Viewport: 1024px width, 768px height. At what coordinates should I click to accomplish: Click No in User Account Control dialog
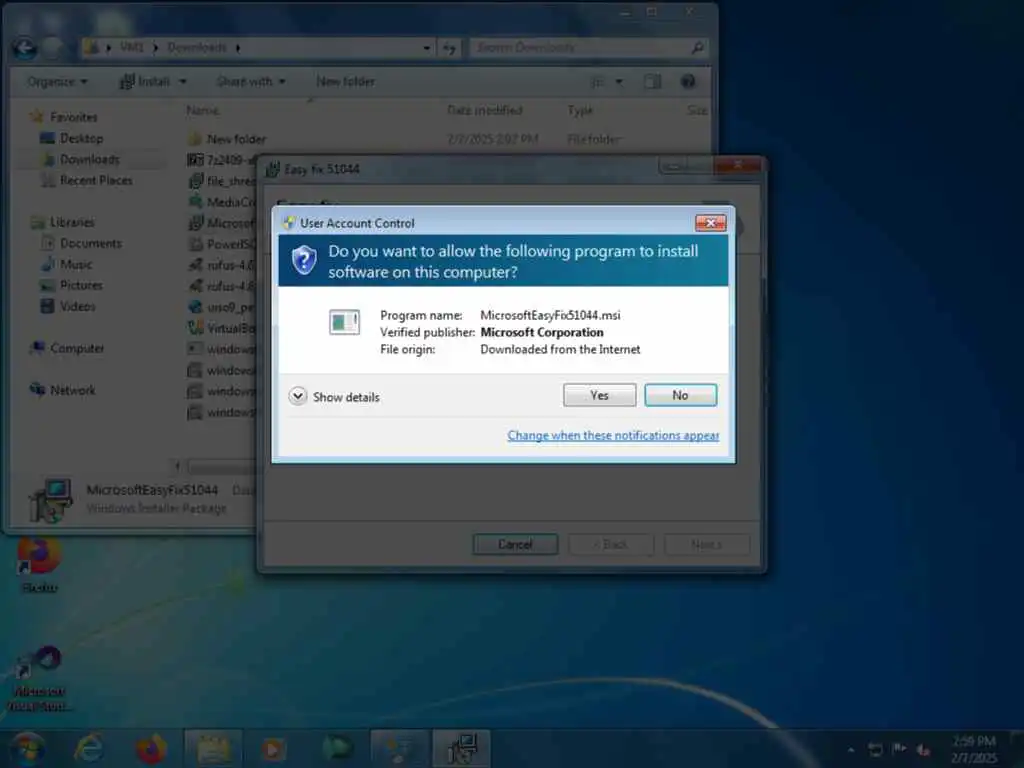(x=680, y=395)
